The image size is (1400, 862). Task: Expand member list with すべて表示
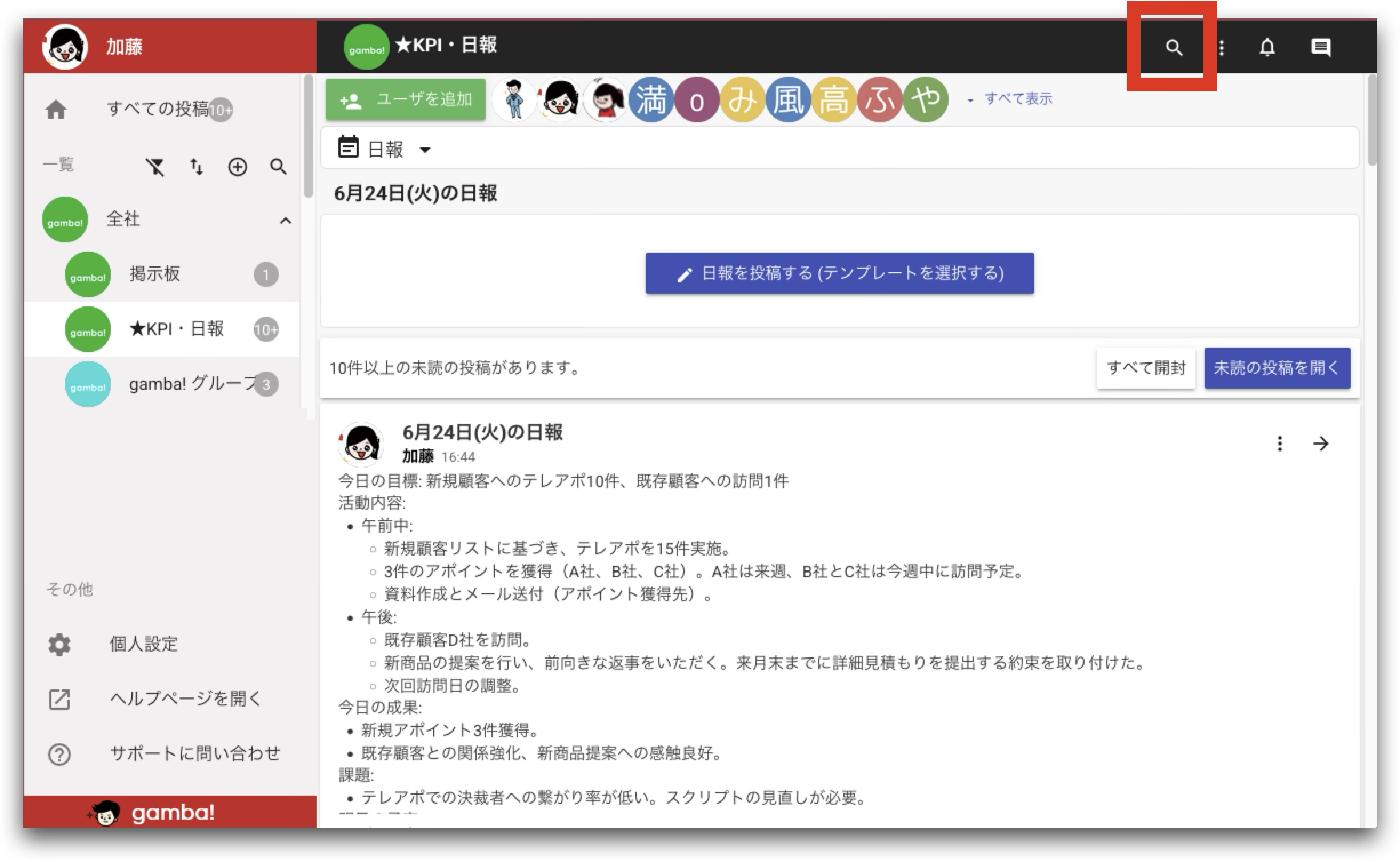(x=1010, y=99)
